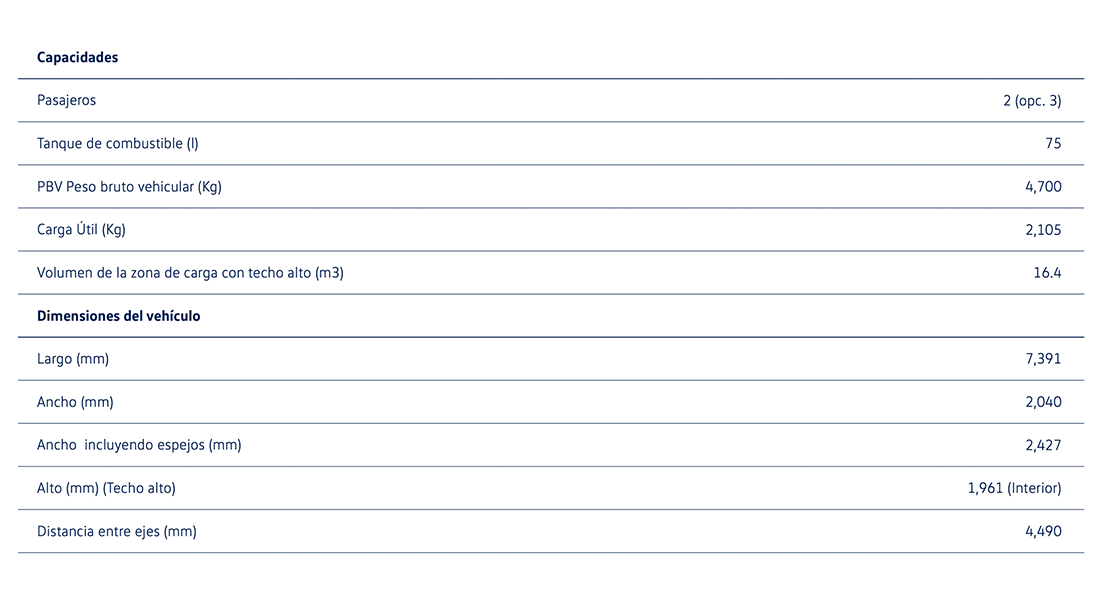Click the length value 7,391
Screen dimensions: 1105x600
(x=1043, y=359)
